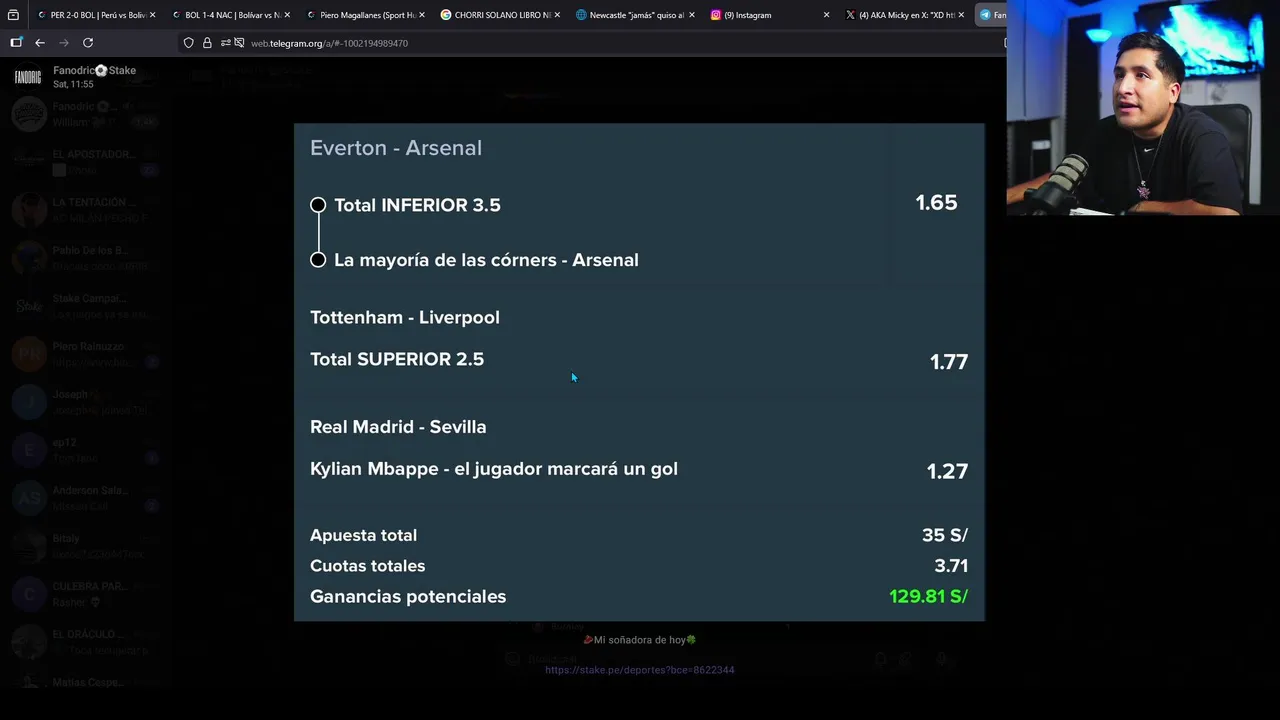Click the Total INFERIOR 3.5 bet circle
The height and width of the screenshot is (720, 1280).
pos(318,205)
